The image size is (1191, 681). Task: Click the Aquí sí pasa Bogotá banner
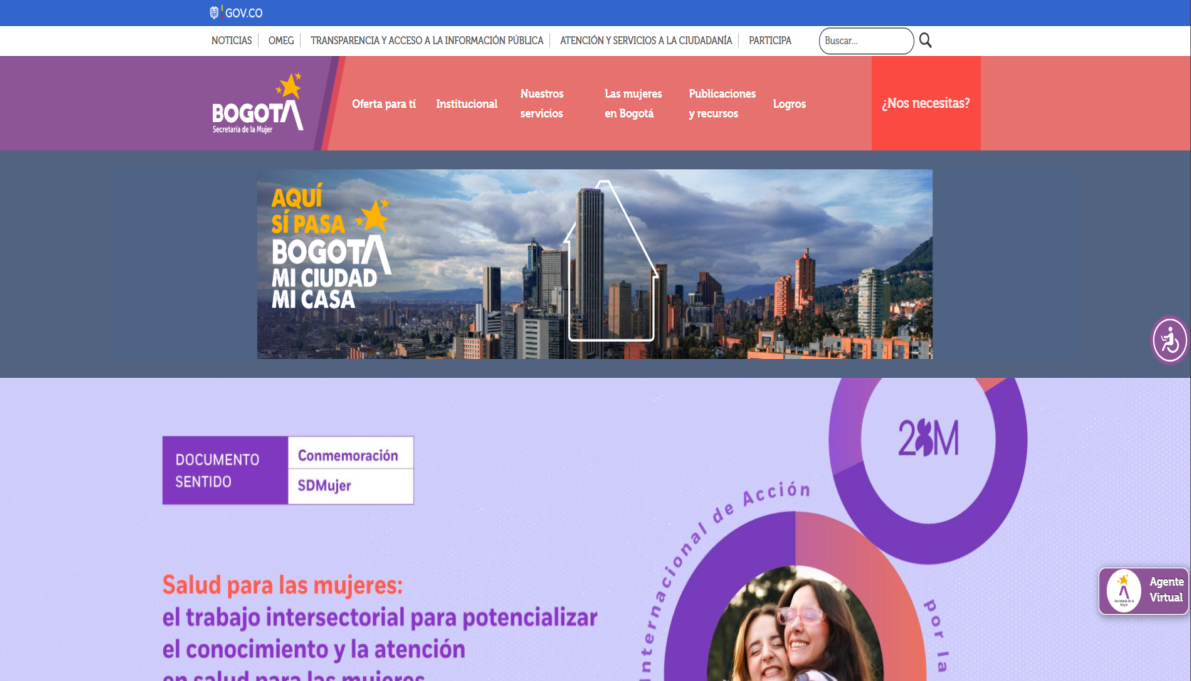[x=595, y=264]
